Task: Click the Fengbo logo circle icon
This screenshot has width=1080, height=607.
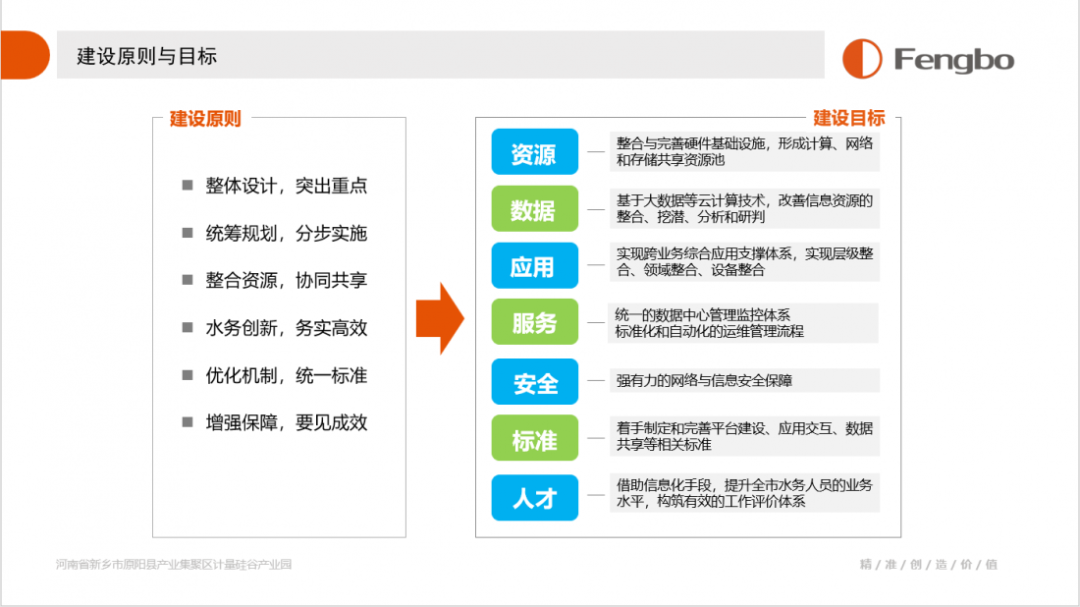Action: [862, 59]
